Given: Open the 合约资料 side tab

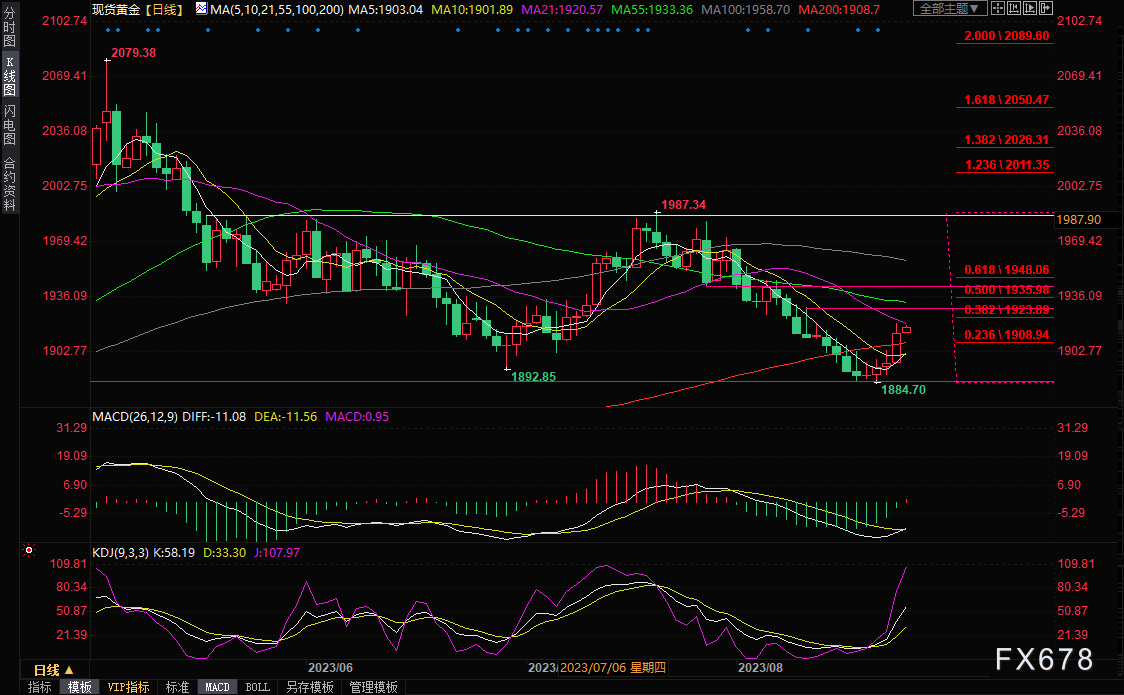Looking at the screenshot, I should coord(9,183).
